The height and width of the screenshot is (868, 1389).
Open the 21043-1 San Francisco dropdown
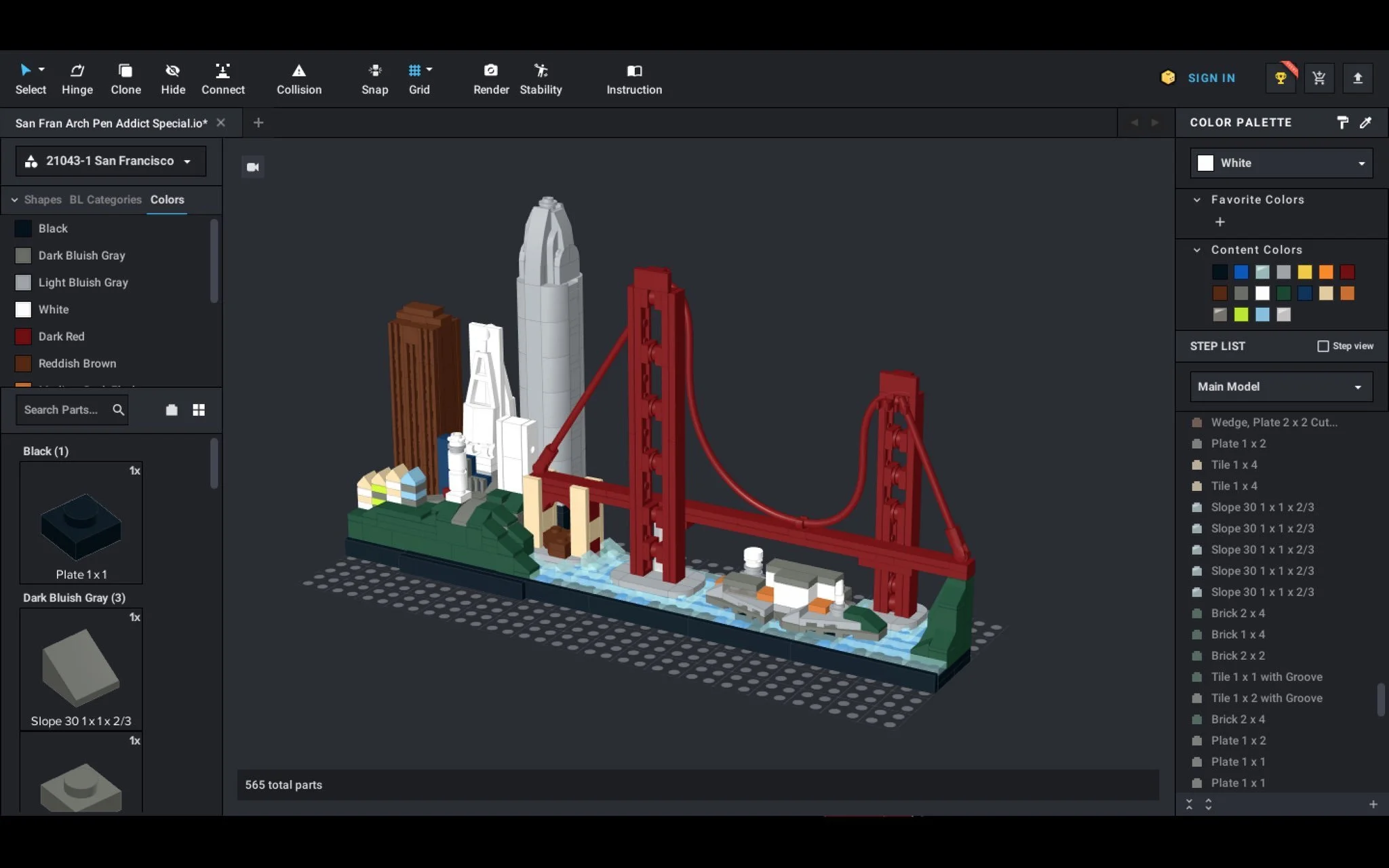click(x=111, y=161)
